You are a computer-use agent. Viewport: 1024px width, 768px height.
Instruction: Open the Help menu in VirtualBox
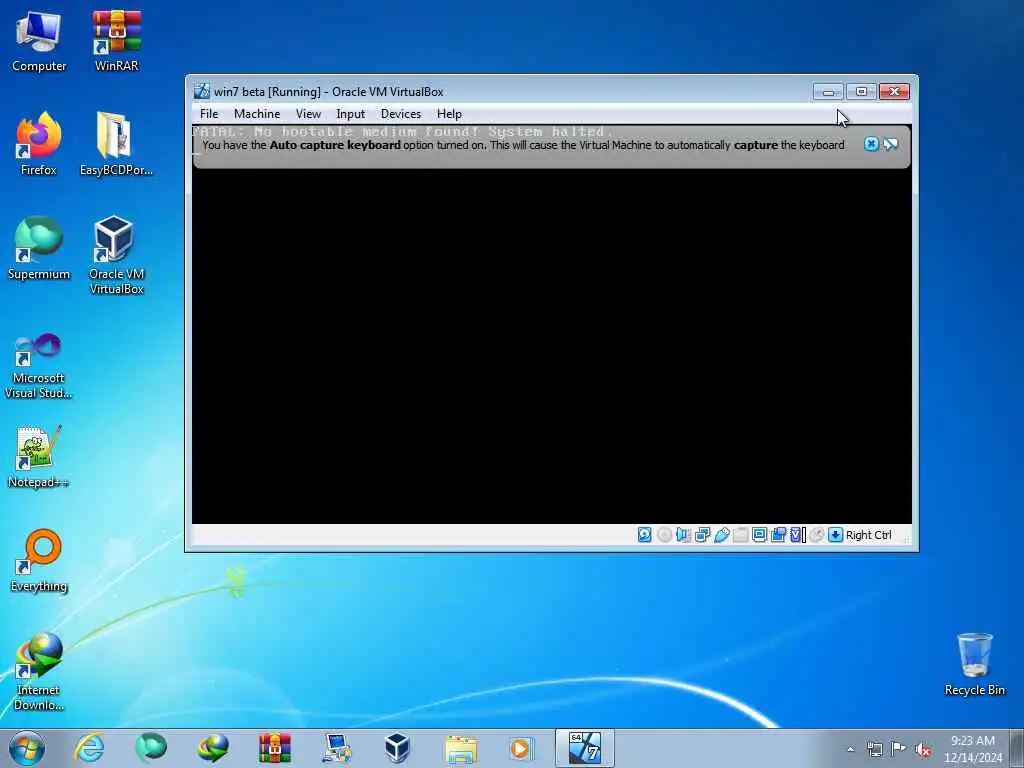tap(449, 114)
